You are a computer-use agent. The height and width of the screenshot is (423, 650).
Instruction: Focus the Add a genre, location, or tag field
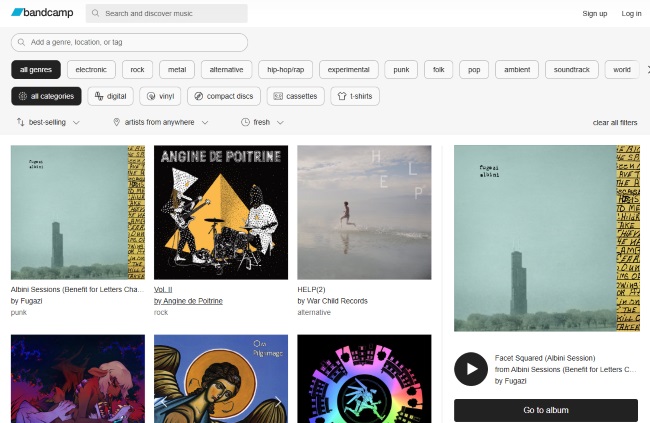coord(129,42)
